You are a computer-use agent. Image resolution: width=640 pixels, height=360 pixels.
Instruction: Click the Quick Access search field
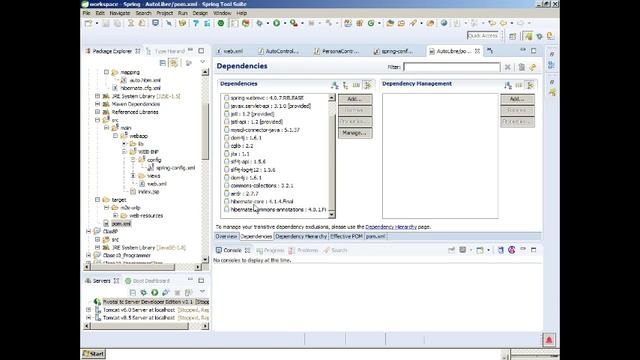point(483,36)
